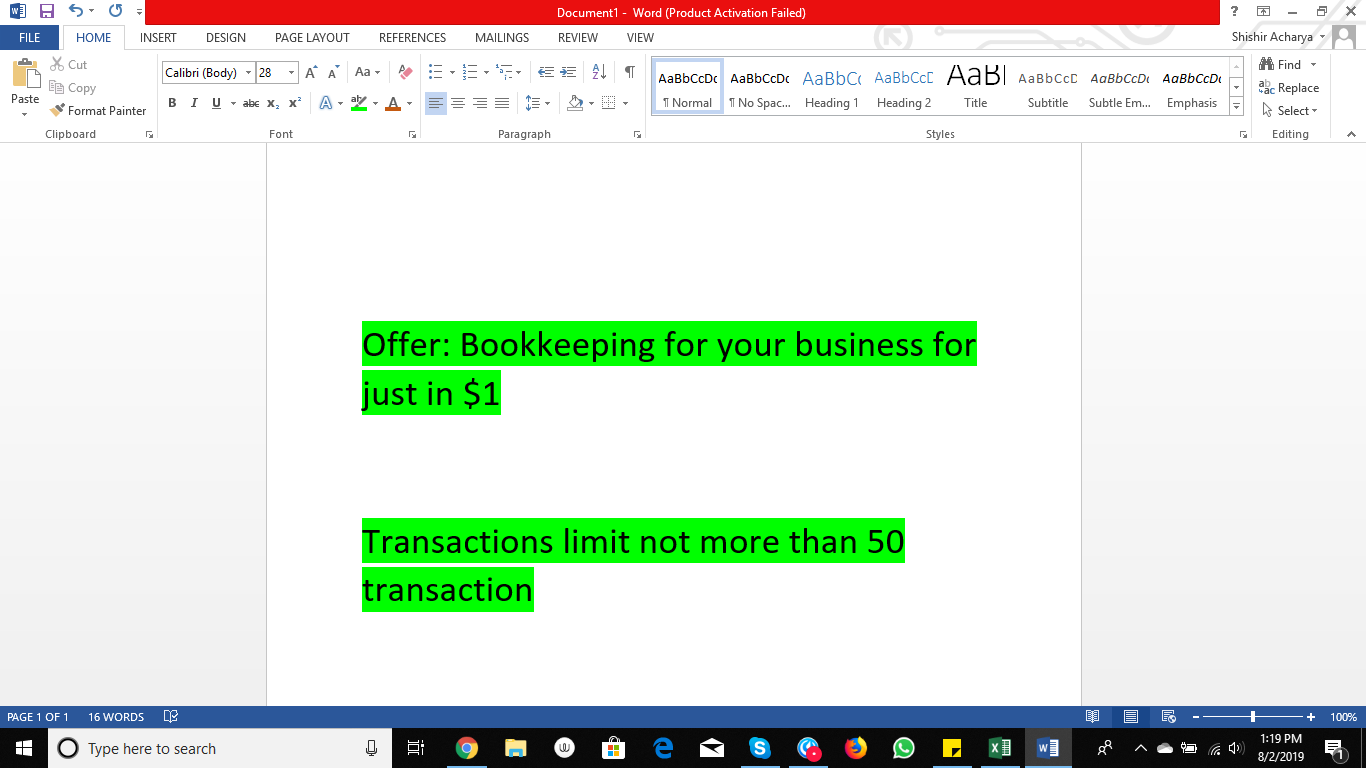Viewport: 1366px width, 768px height.
Task: Toggle underline formatting
Action: [216, 103]
